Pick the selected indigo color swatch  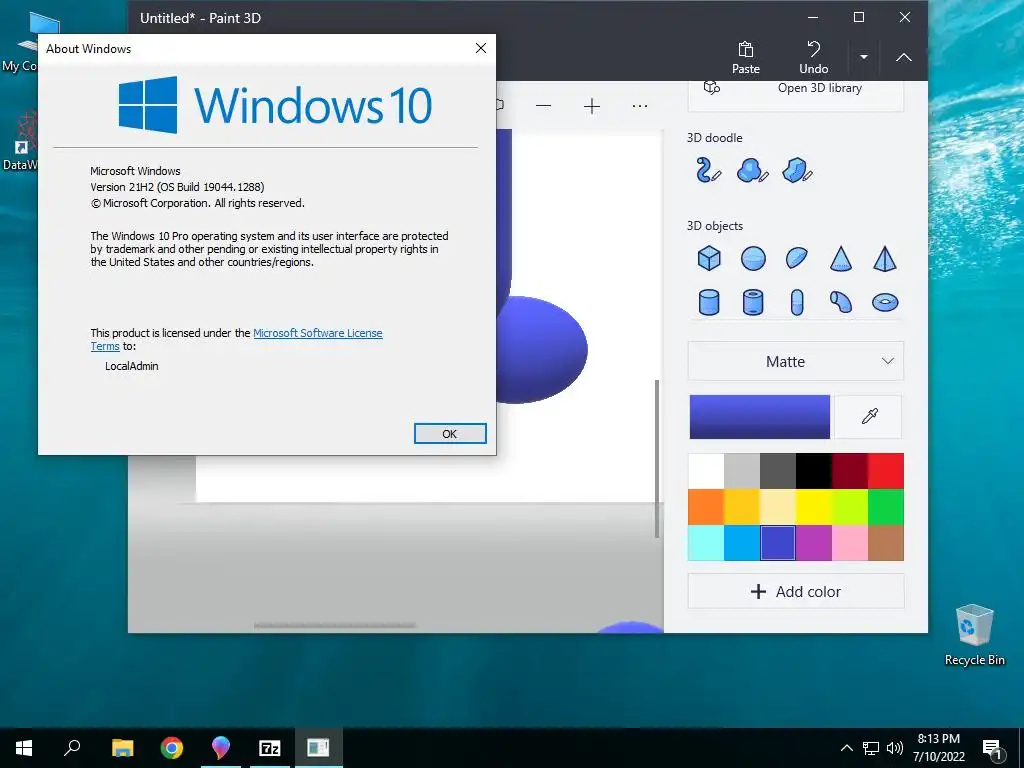pyautogui.click(x=778, y=543)
